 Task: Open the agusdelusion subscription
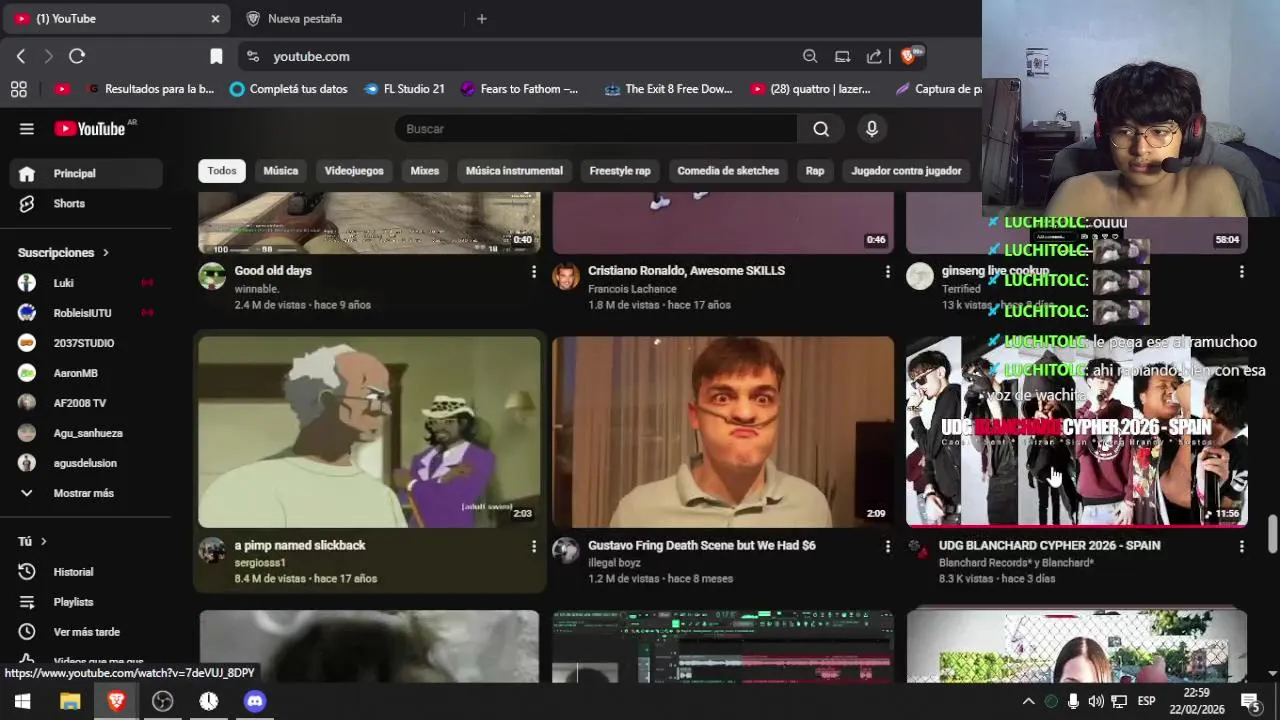(86, 463)
